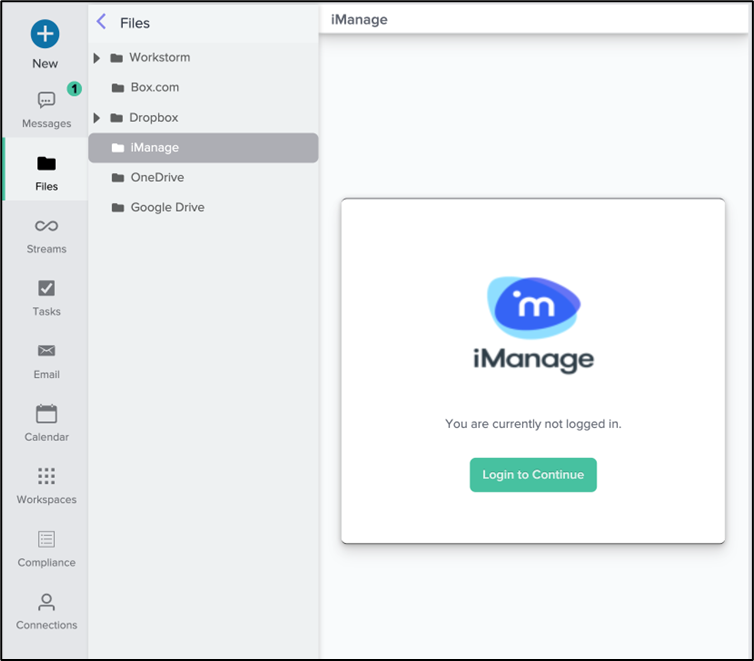Click the Streams label in sidebar
The image size is (754, 661).
click(x=46, y=249)
